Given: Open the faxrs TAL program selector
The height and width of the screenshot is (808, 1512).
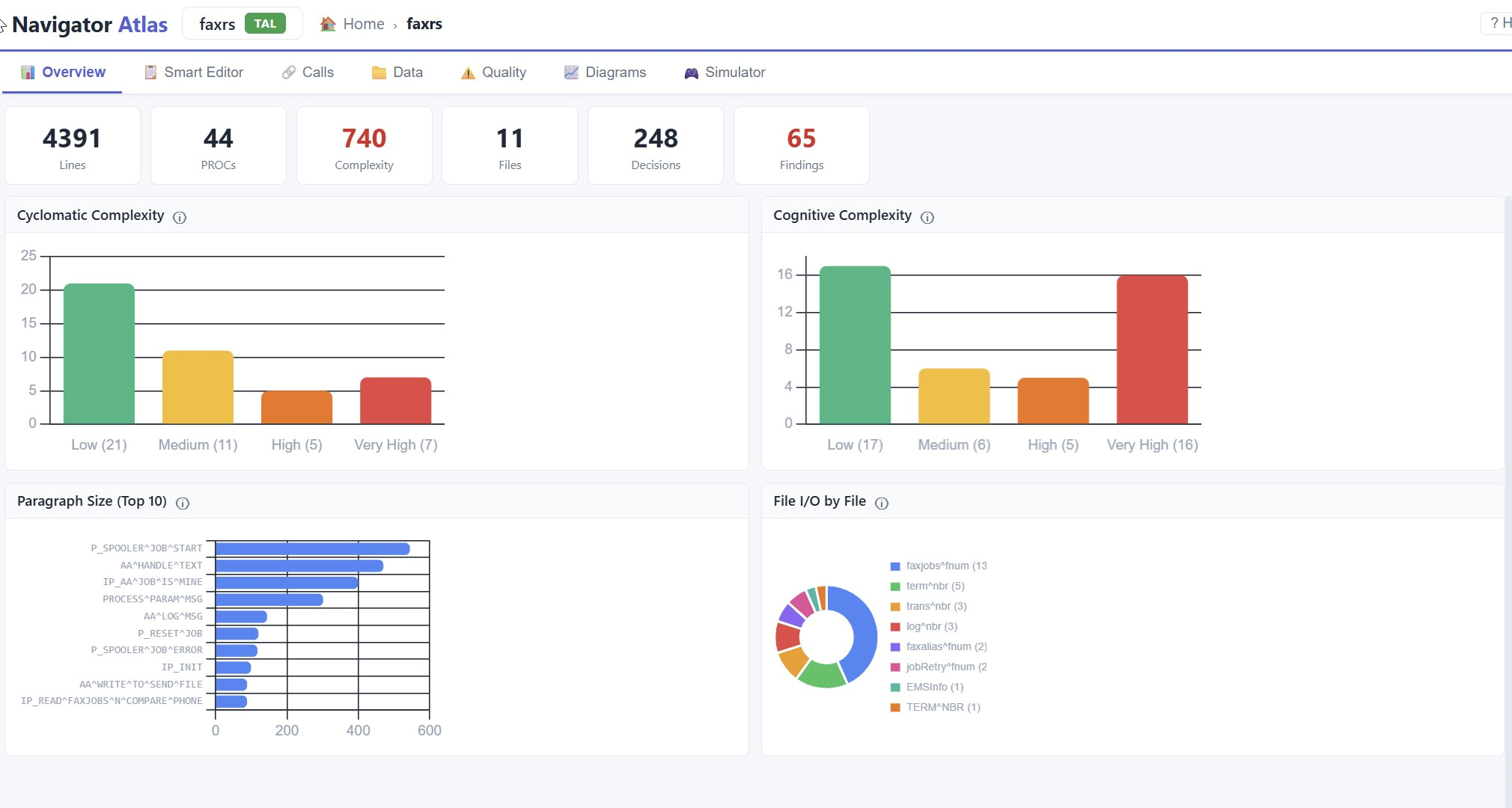Looking at the screenshot, I should click(243, 24).
